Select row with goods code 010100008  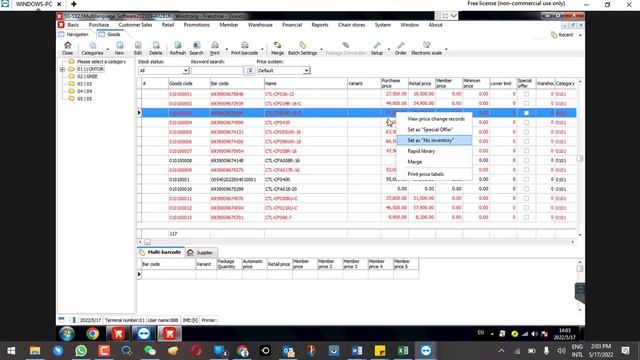[357, 160]
